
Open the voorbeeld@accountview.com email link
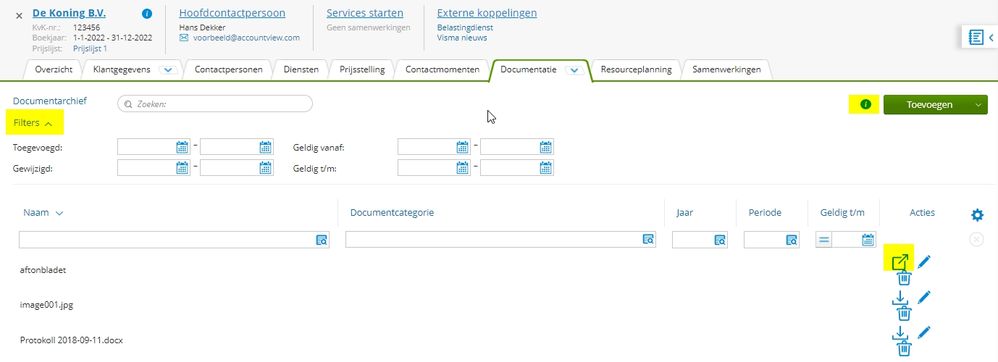pos(246,38)
